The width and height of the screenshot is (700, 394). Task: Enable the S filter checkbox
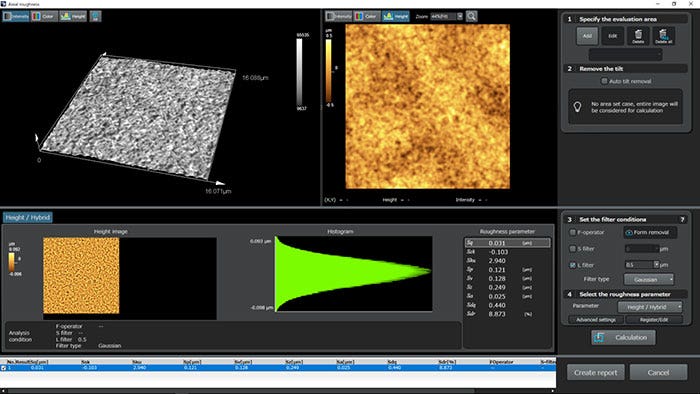point(573,249)
